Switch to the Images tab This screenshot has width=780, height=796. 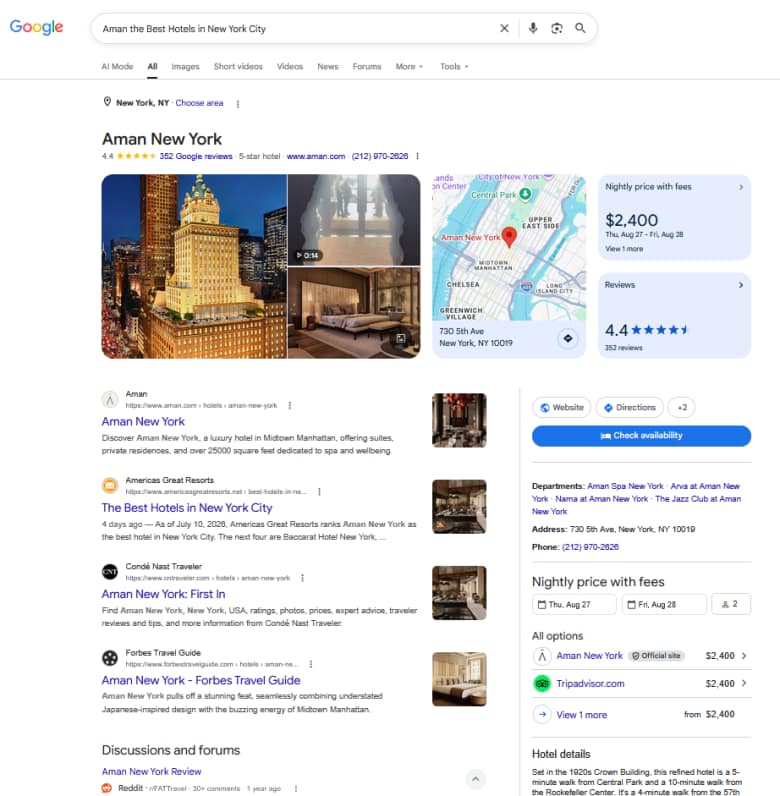[185, 67]
